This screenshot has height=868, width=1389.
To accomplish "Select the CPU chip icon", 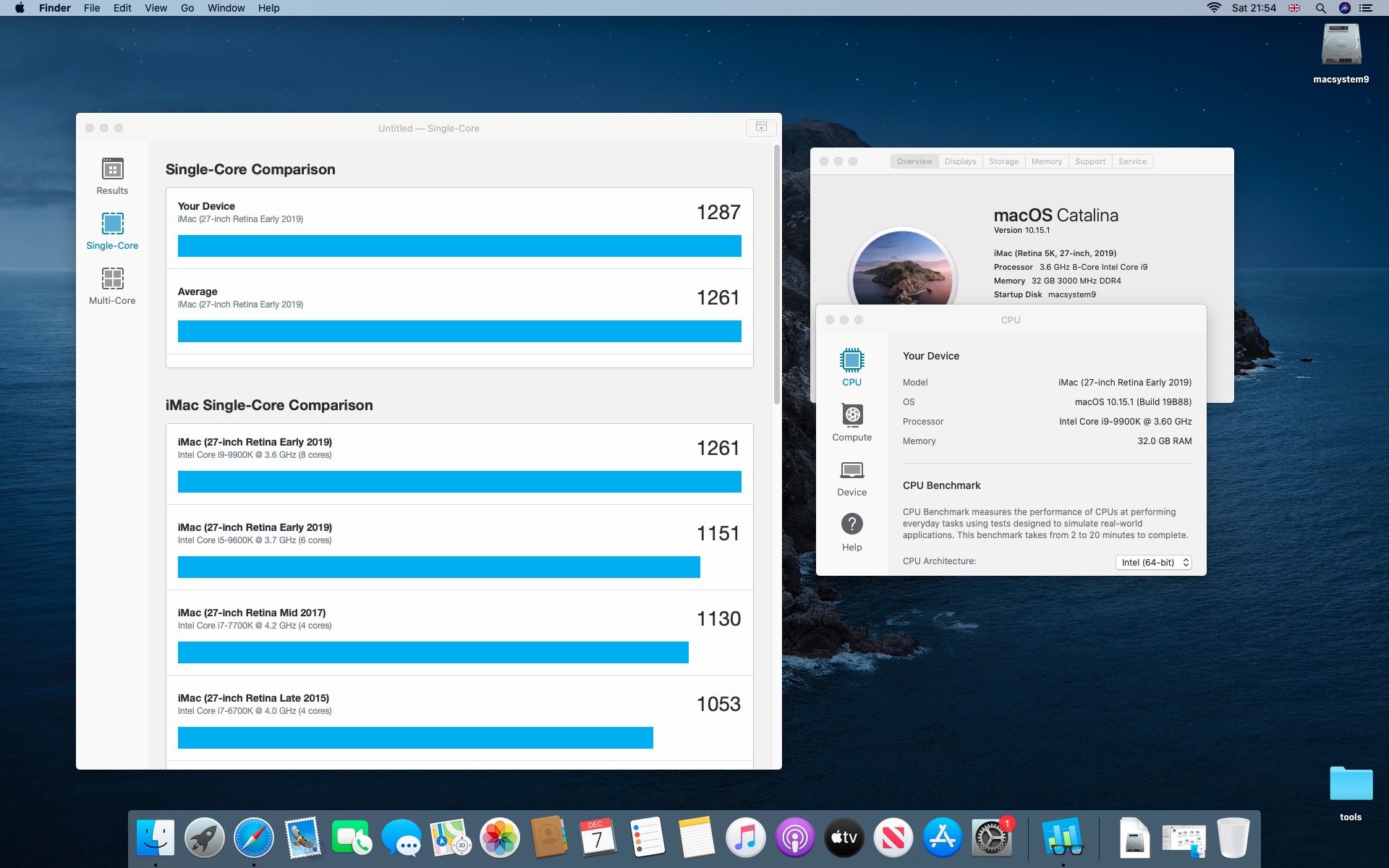I will pyautogui.click(x=851, y=360).
